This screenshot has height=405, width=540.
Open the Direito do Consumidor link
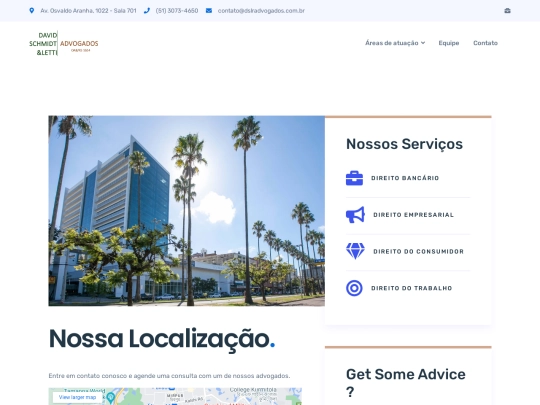(x=418, y=252)
